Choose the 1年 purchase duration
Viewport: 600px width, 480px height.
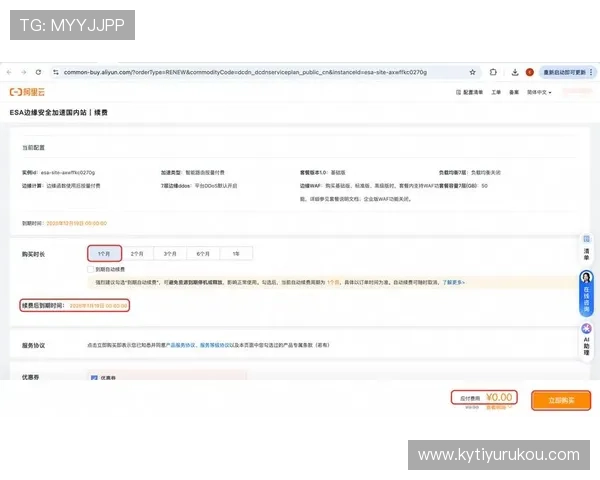[236, 253]
